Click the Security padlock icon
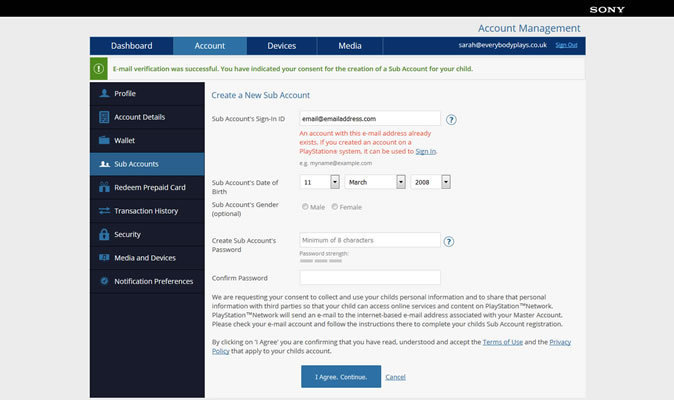This screenshot has width=674, height=400. click(104, 234)
